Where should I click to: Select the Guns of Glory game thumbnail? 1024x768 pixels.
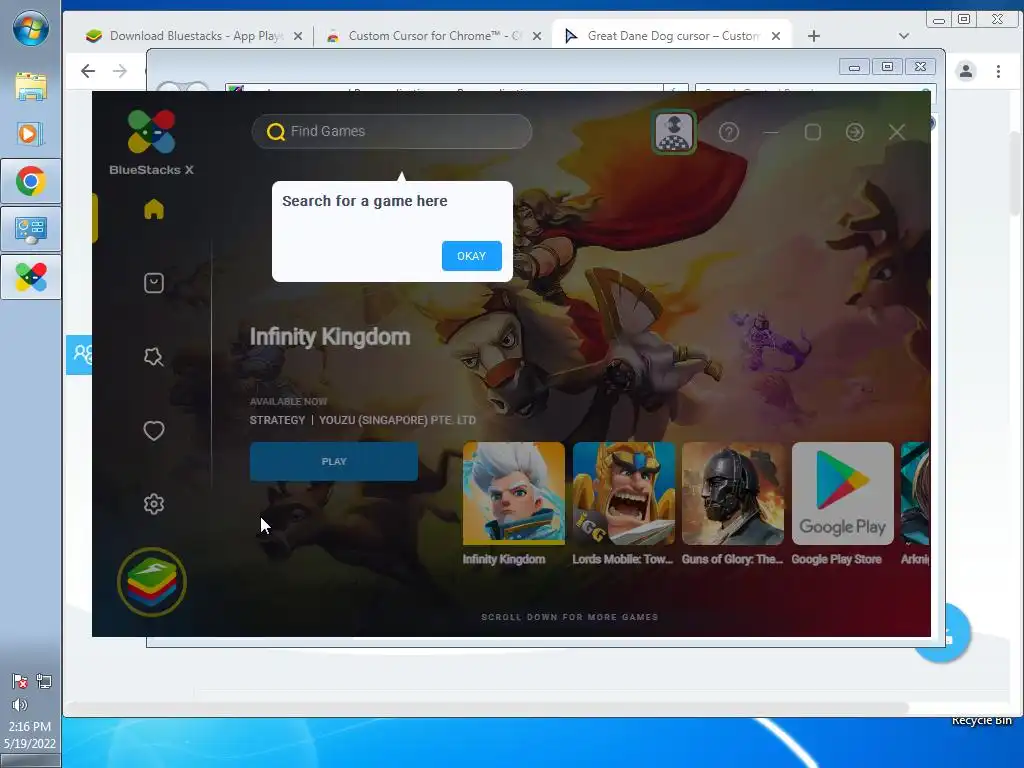[733, 493]
